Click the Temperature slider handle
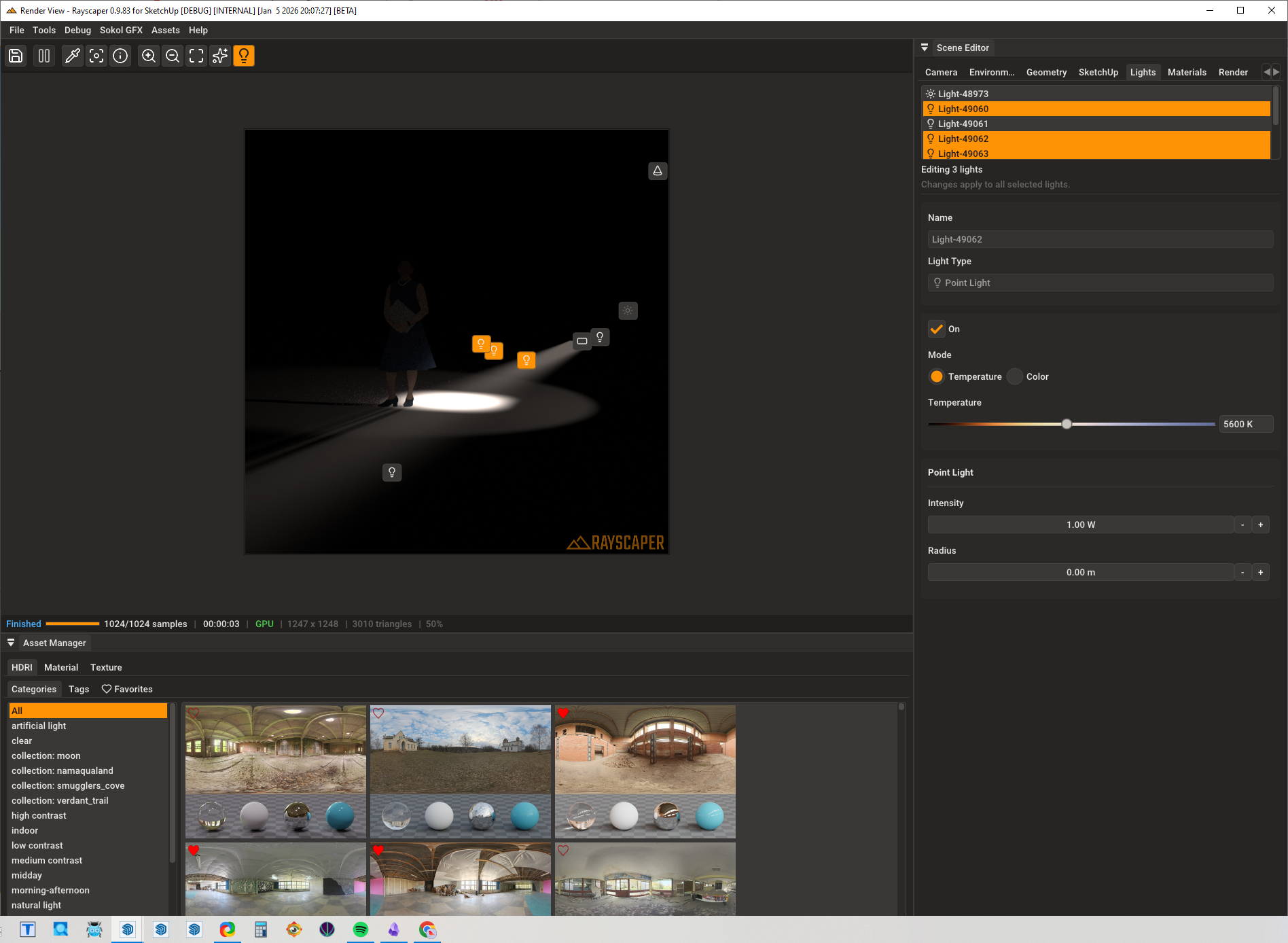 (x=1067, y=424)
